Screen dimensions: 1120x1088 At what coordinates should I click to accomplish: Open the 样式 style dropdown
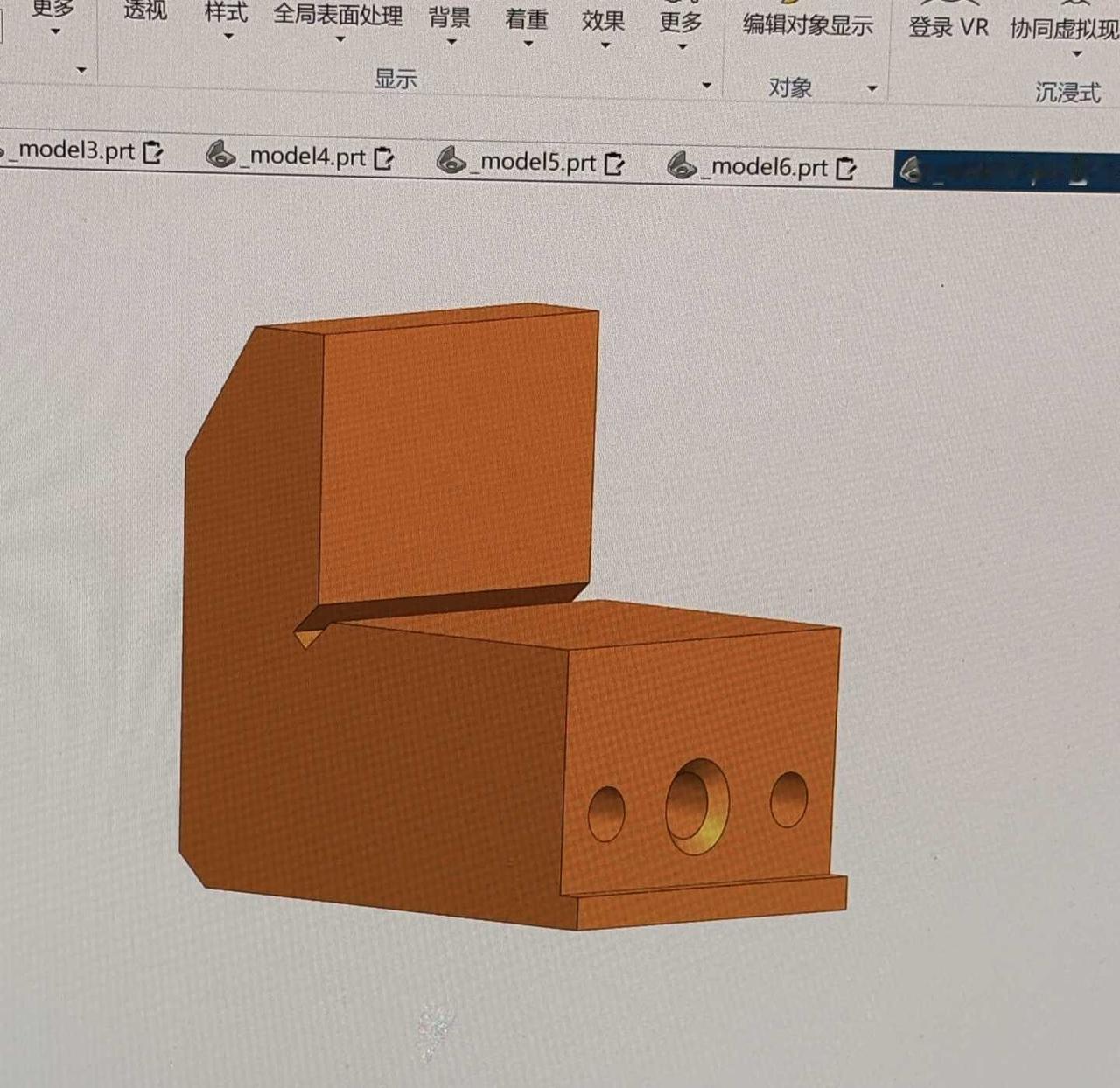pyautogui.click(x=227, y=19)
